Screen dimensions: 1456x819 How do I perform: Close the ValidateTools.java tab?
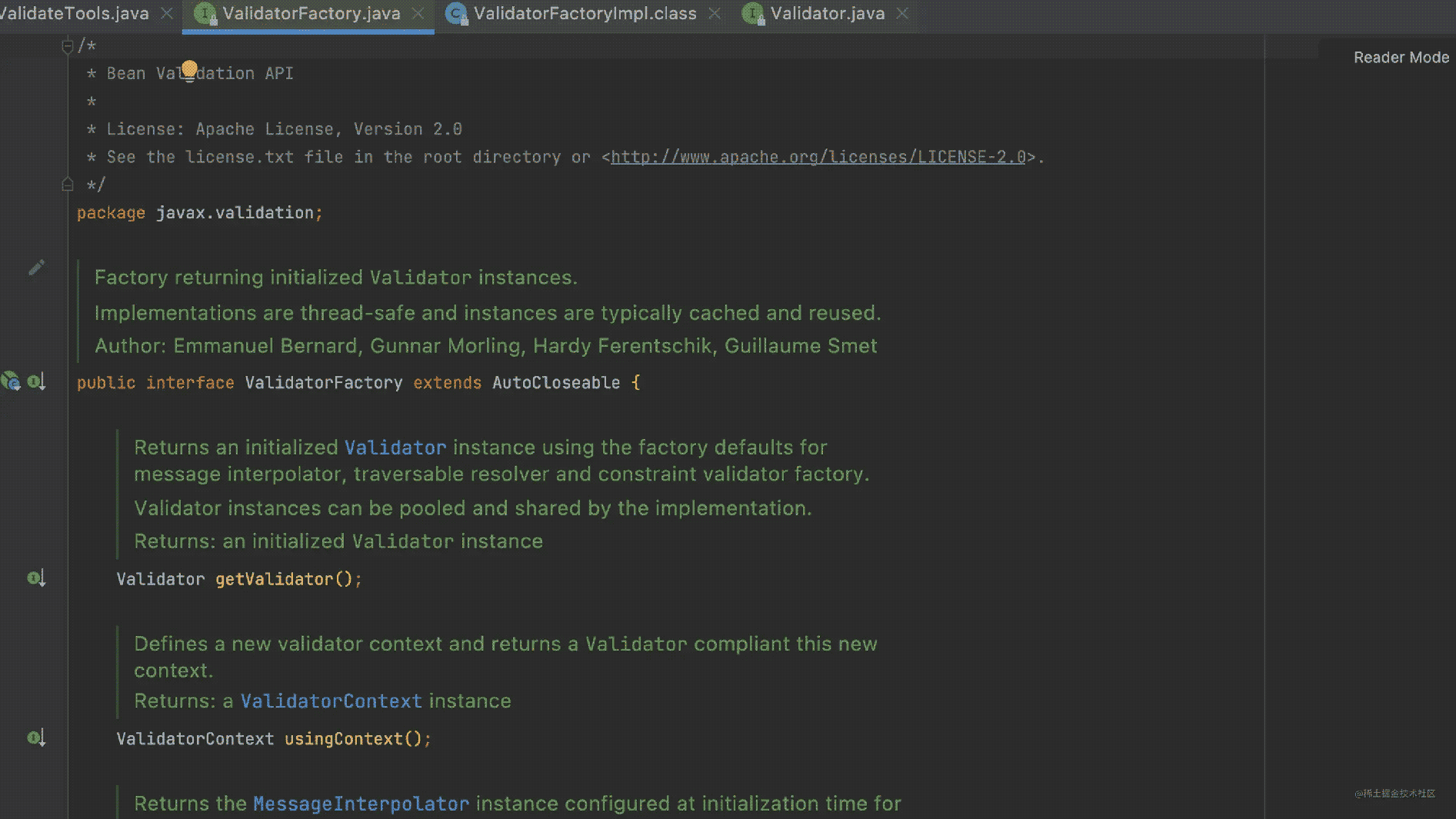pos(166,14)
